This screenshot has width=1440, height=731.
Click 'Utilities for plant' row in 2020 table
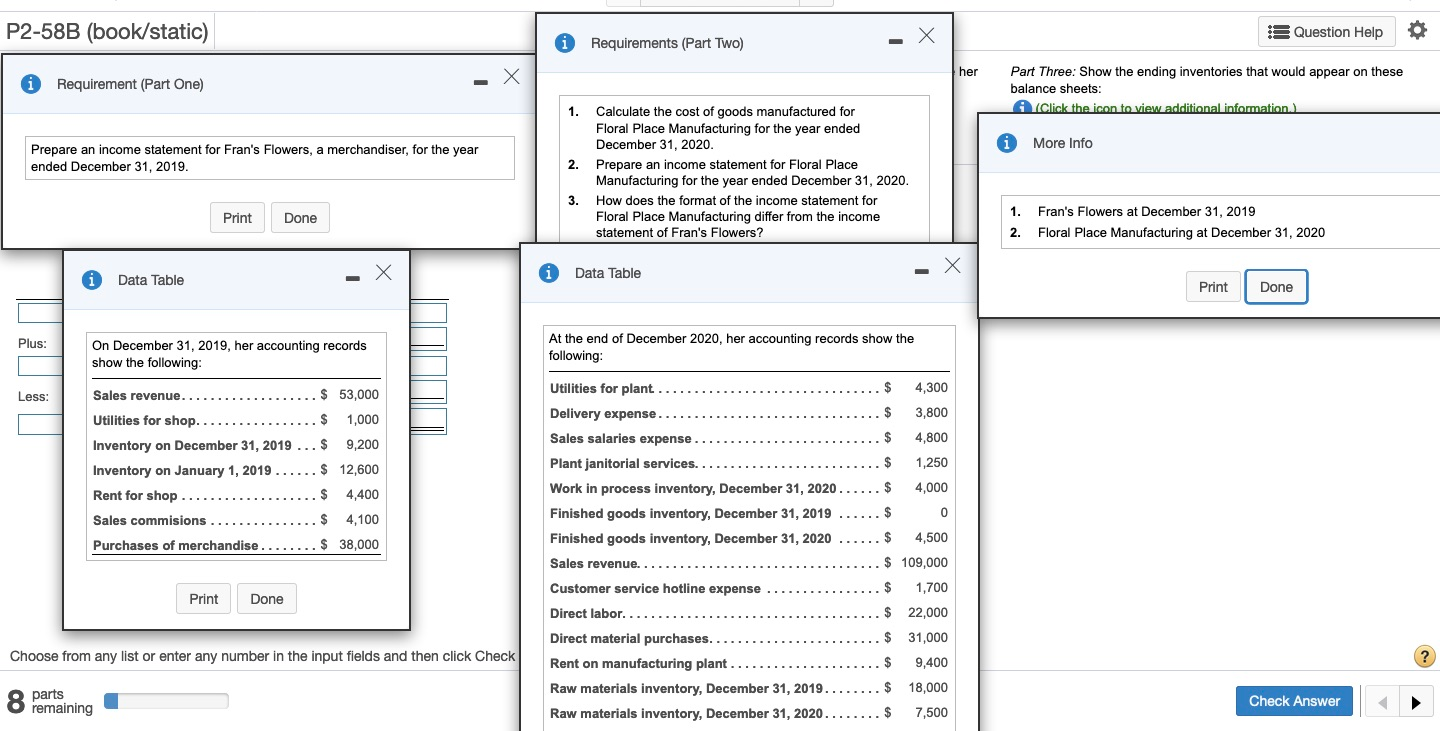tap(749, 388)
